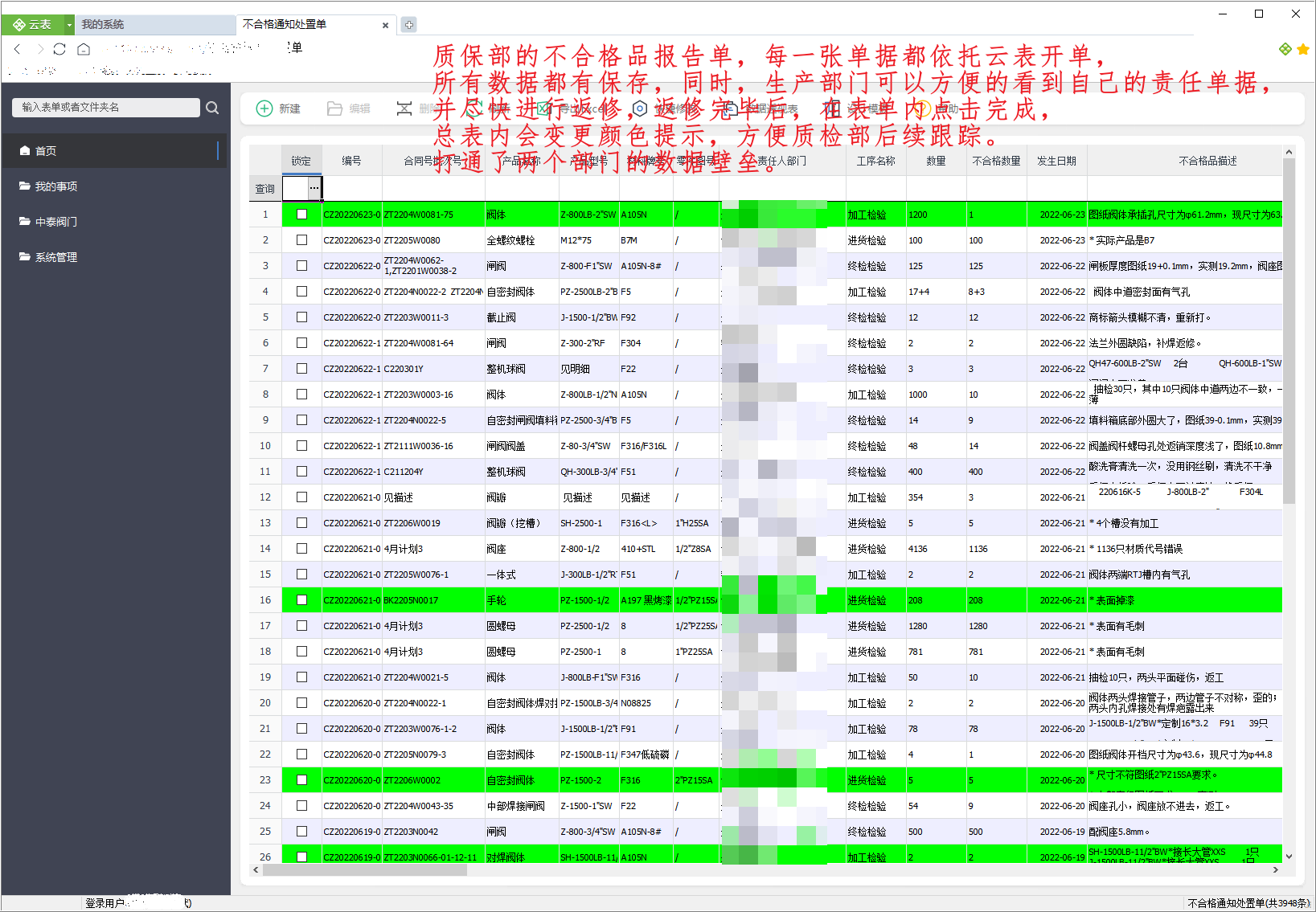
Task: Tick the lock checkbox in row 1
Action: (301, 215)
